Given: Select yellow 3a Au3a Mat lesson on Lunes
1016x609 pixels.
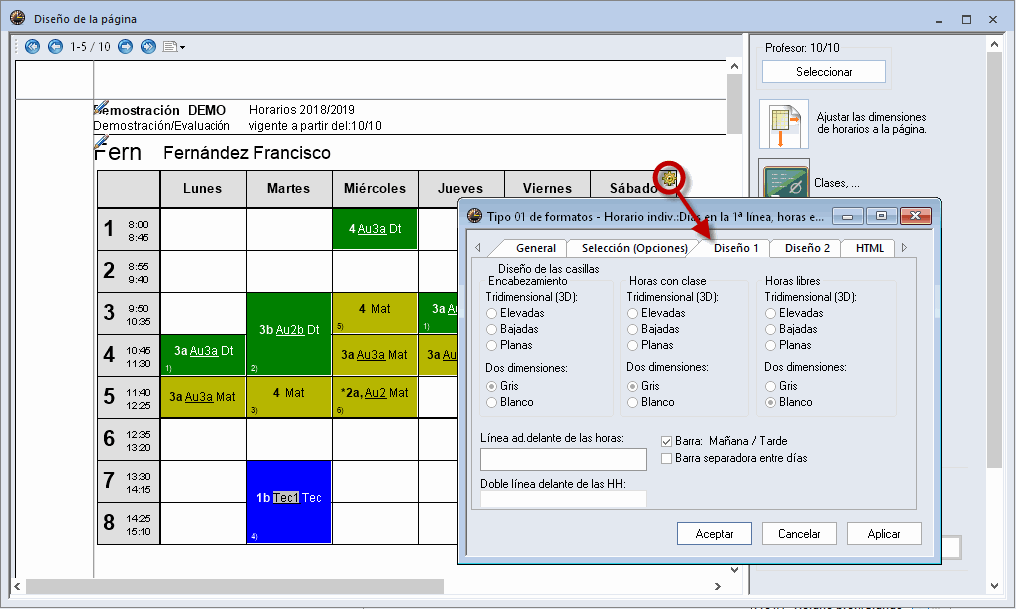Looking at the screenshot, I should 203,396.
